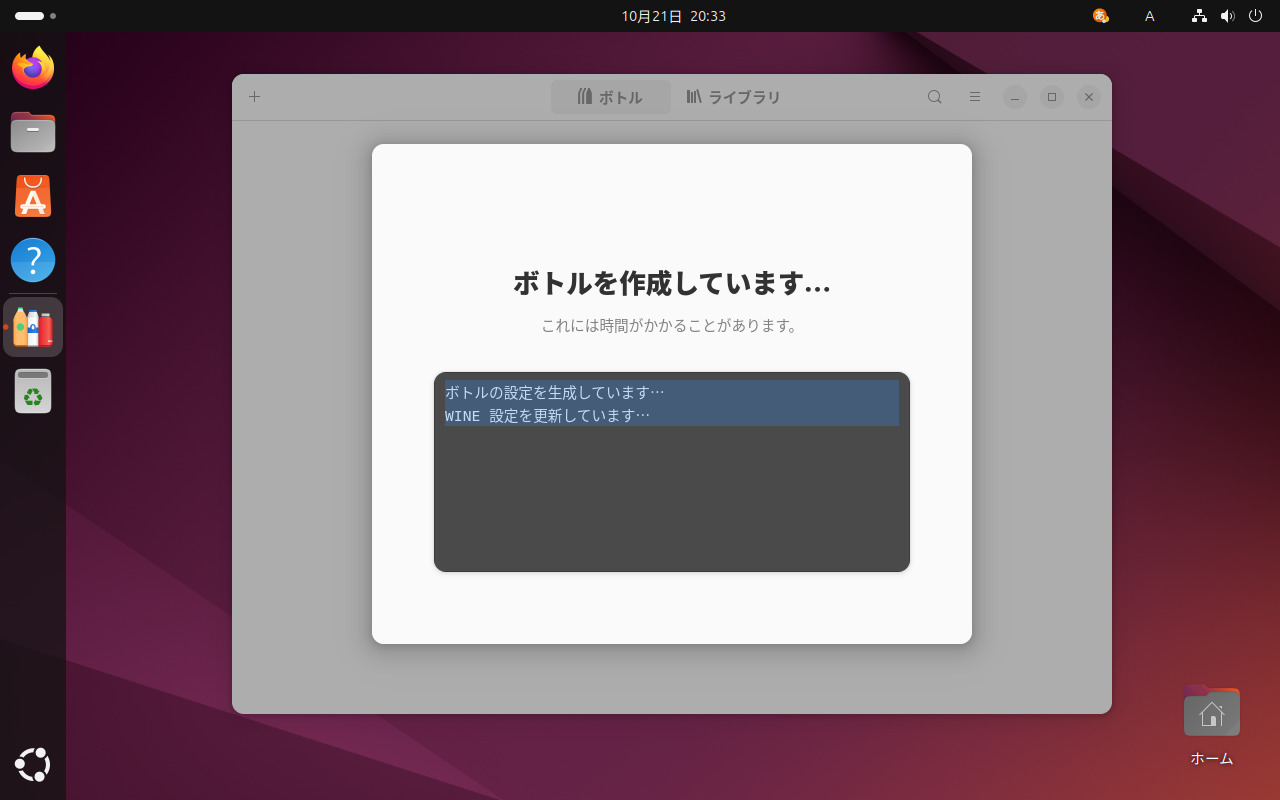Open the ホーム folder on the desktop
This screenshot has height=800, width=1280.
(x=1211, y=711)
